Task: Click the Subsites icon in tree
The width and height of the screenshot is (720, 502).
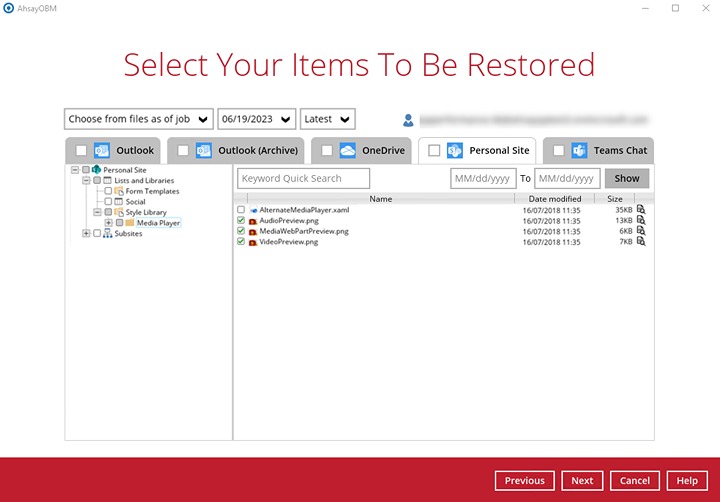Action: 108,233
